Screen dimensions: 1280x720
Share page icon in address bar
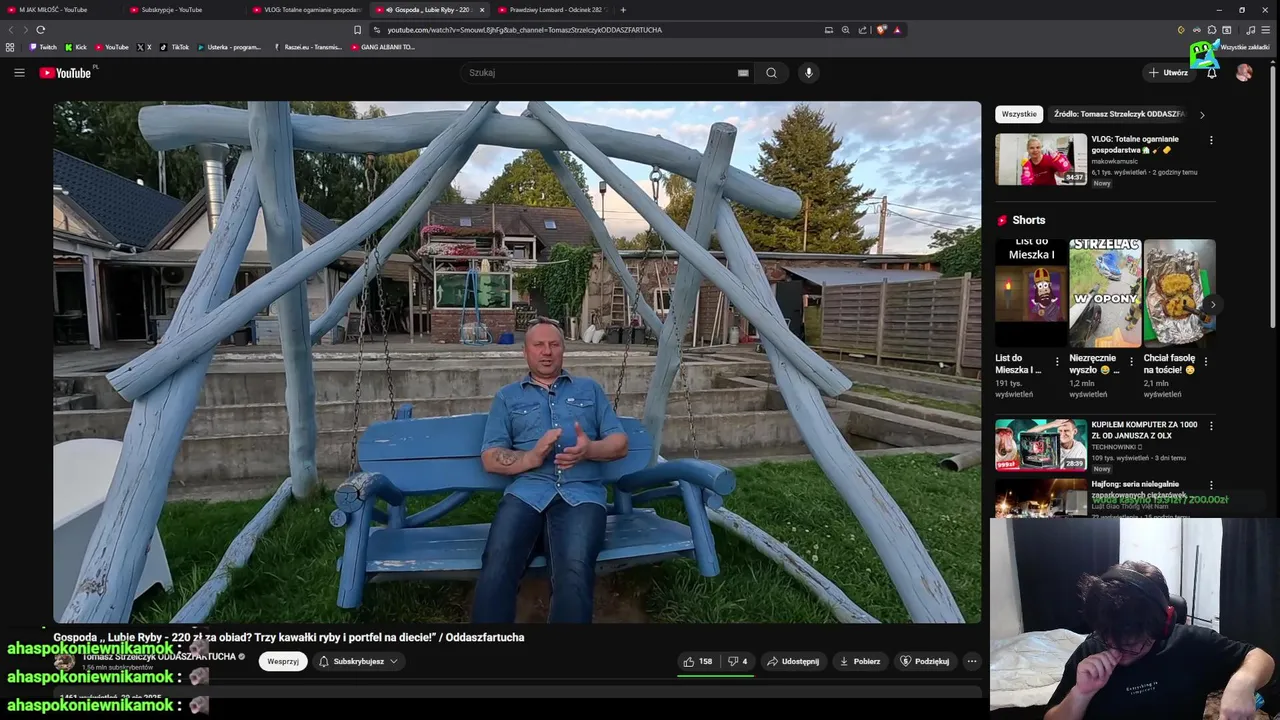coord(863,30)
